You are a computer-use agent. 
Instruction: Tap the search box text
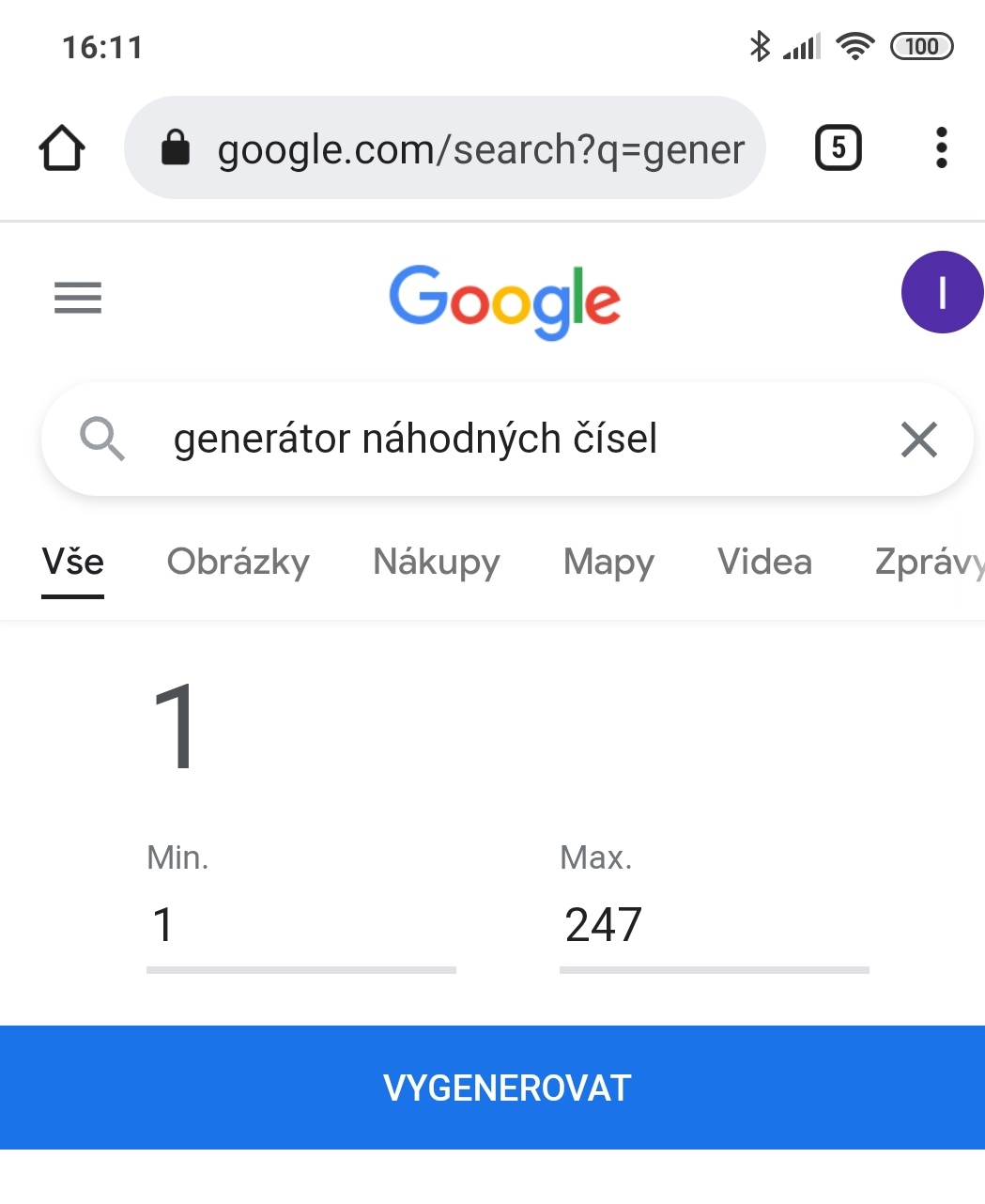(415, 440)
